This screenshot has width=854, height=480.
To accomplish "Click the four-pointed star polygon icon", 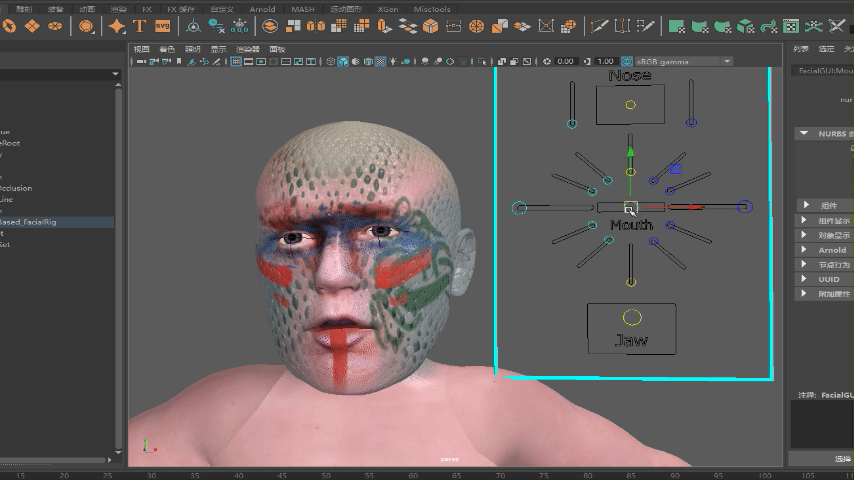I will pos(117,26).
